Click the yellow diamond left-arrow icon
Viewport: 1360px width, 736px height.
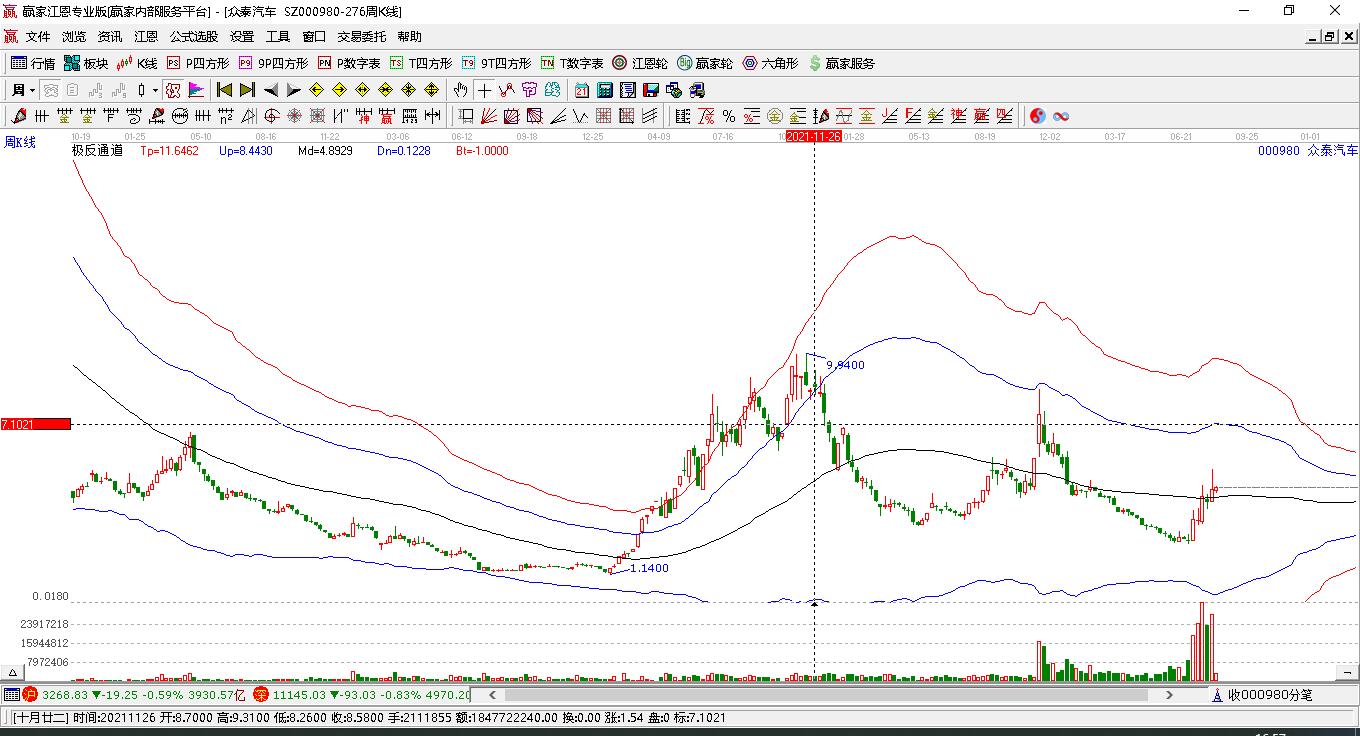coord(317,90)
